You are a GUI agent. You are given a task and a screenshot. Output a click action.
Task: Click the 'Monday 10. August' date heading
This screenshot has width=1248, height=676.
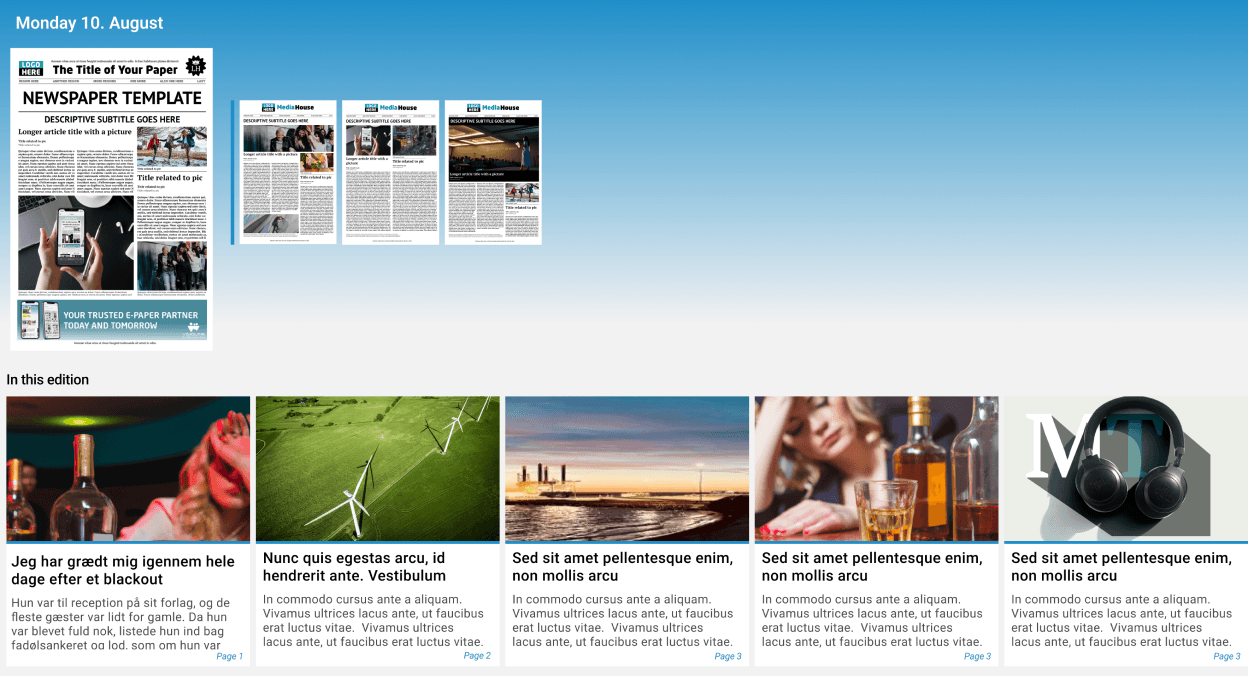[89, 23]
